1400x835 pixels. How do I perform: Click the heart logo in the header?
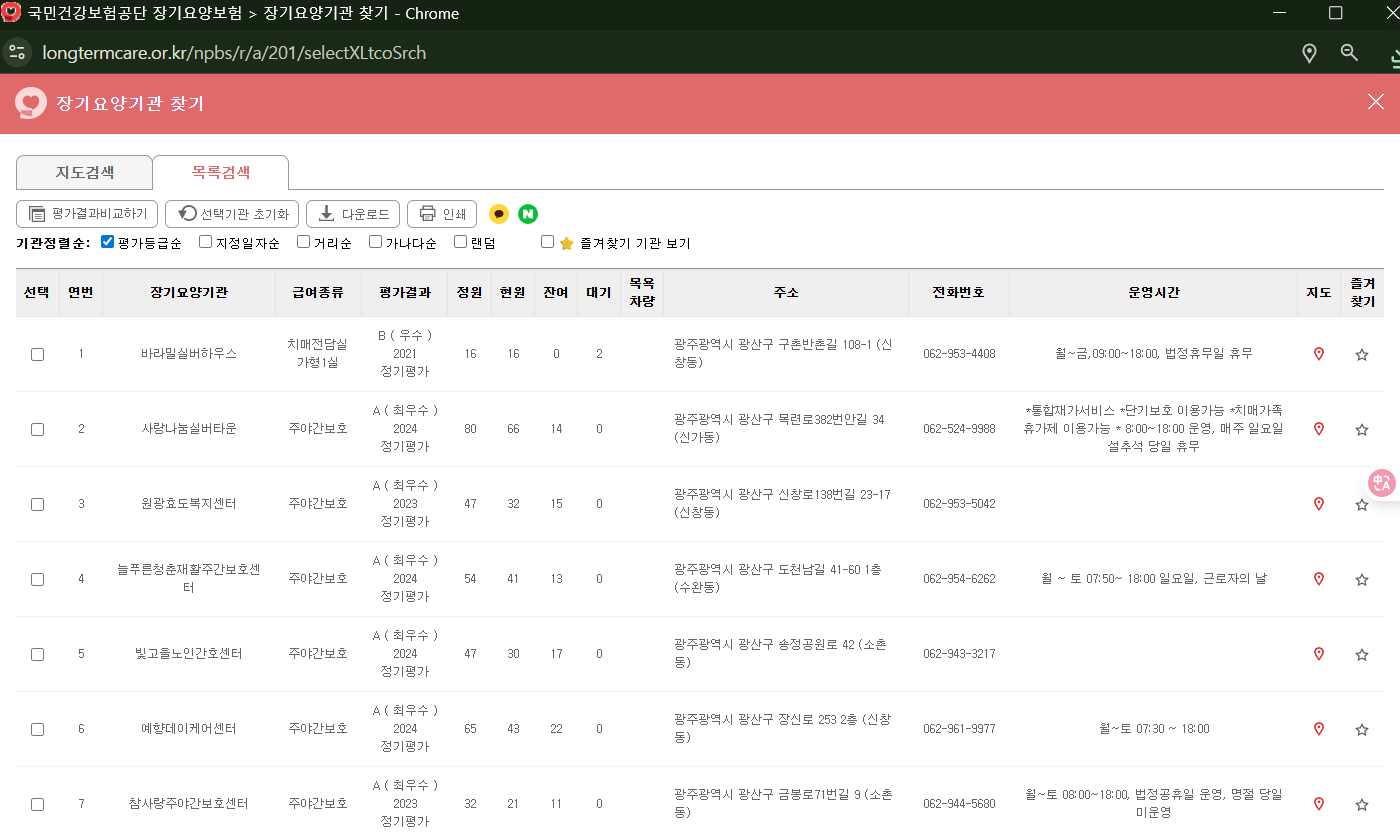[x=31, y=103]
